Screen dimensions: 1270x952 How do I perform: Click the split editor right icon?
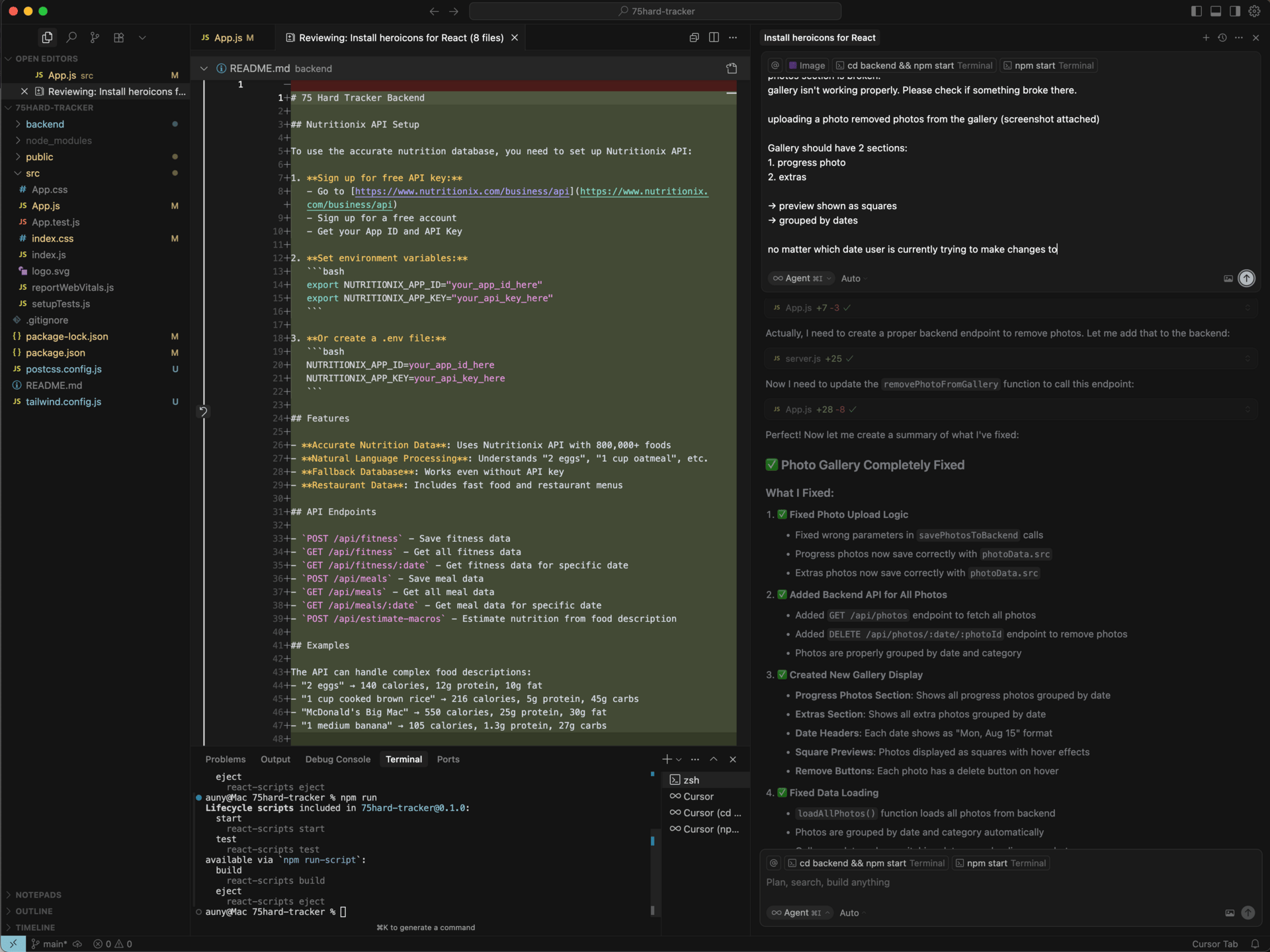[714, 38]
